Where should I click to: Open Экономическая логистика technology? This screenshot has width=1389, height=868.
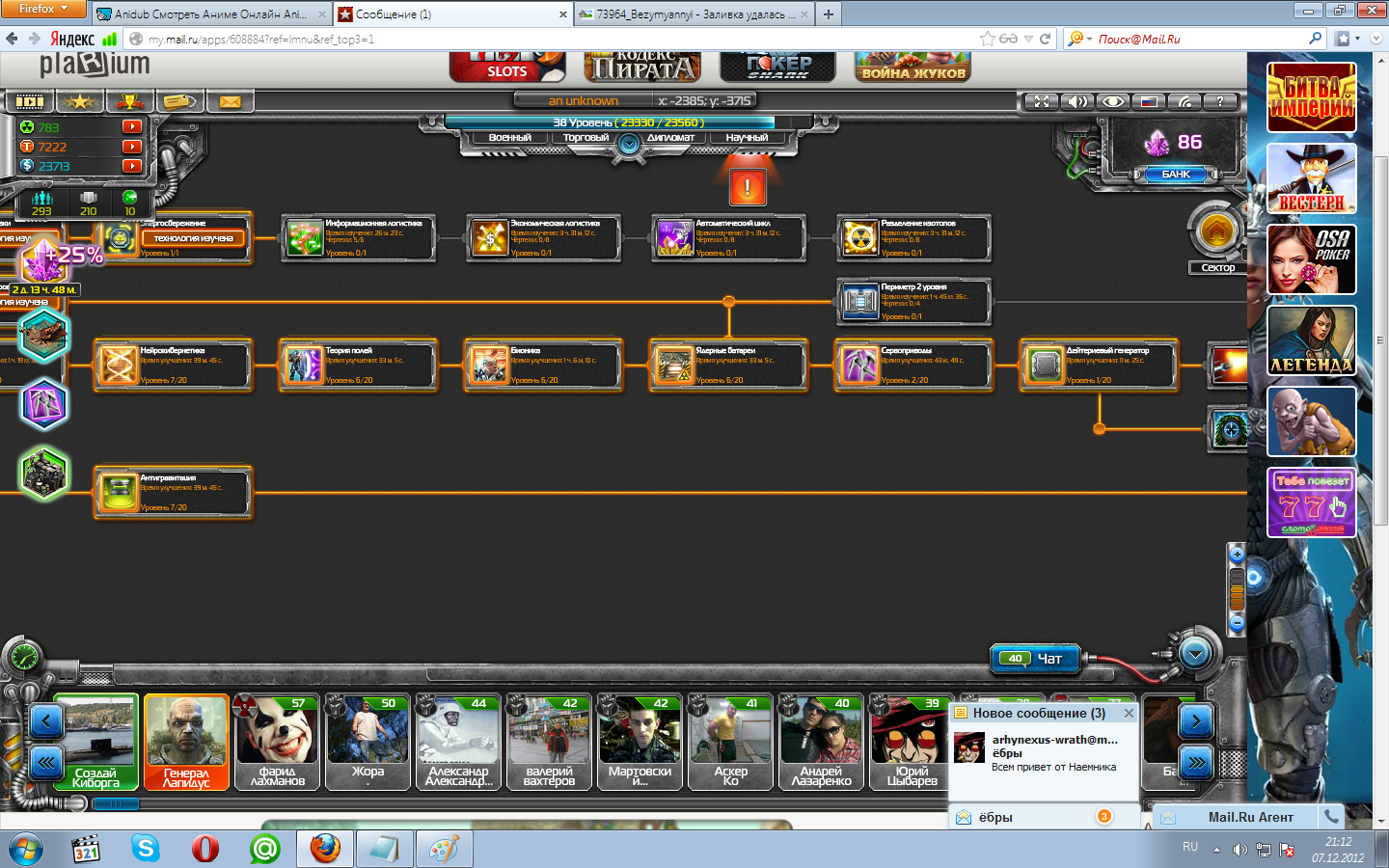tap(543, 238)
